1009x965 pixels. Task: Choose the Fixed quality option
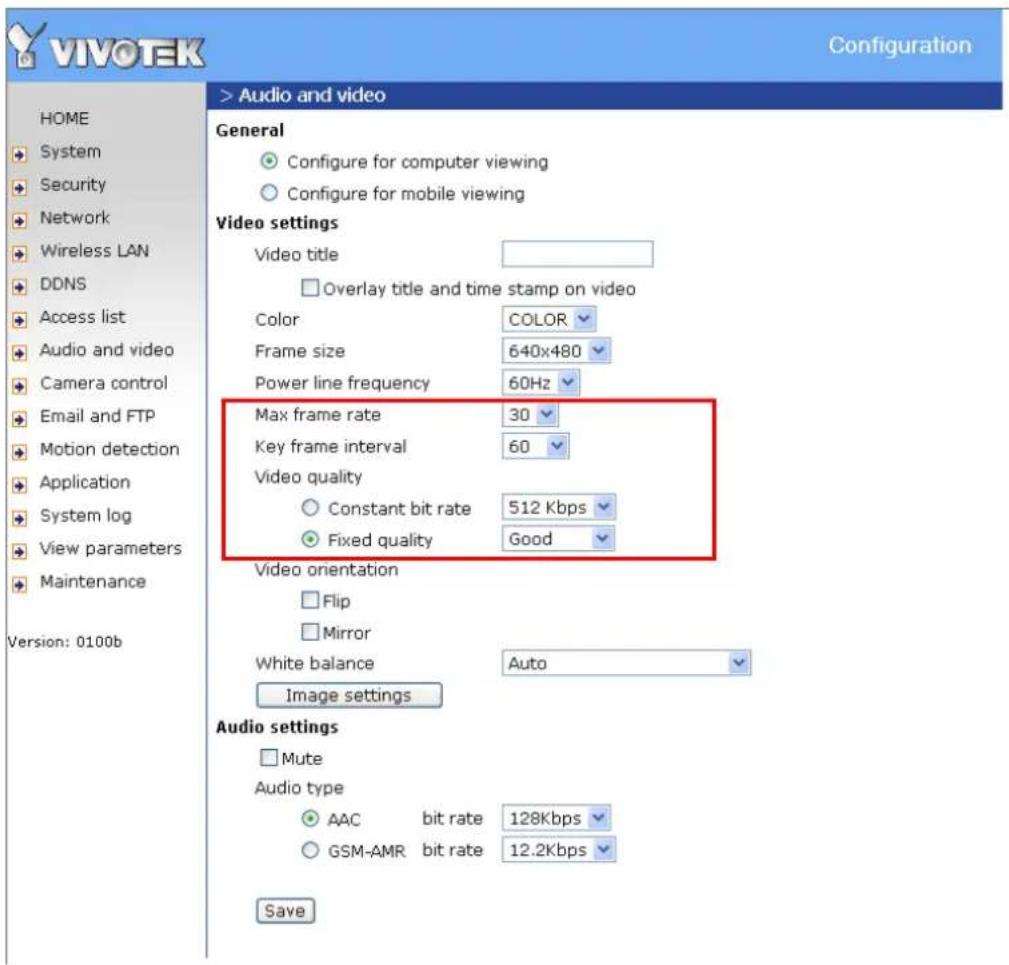[310, 539]
